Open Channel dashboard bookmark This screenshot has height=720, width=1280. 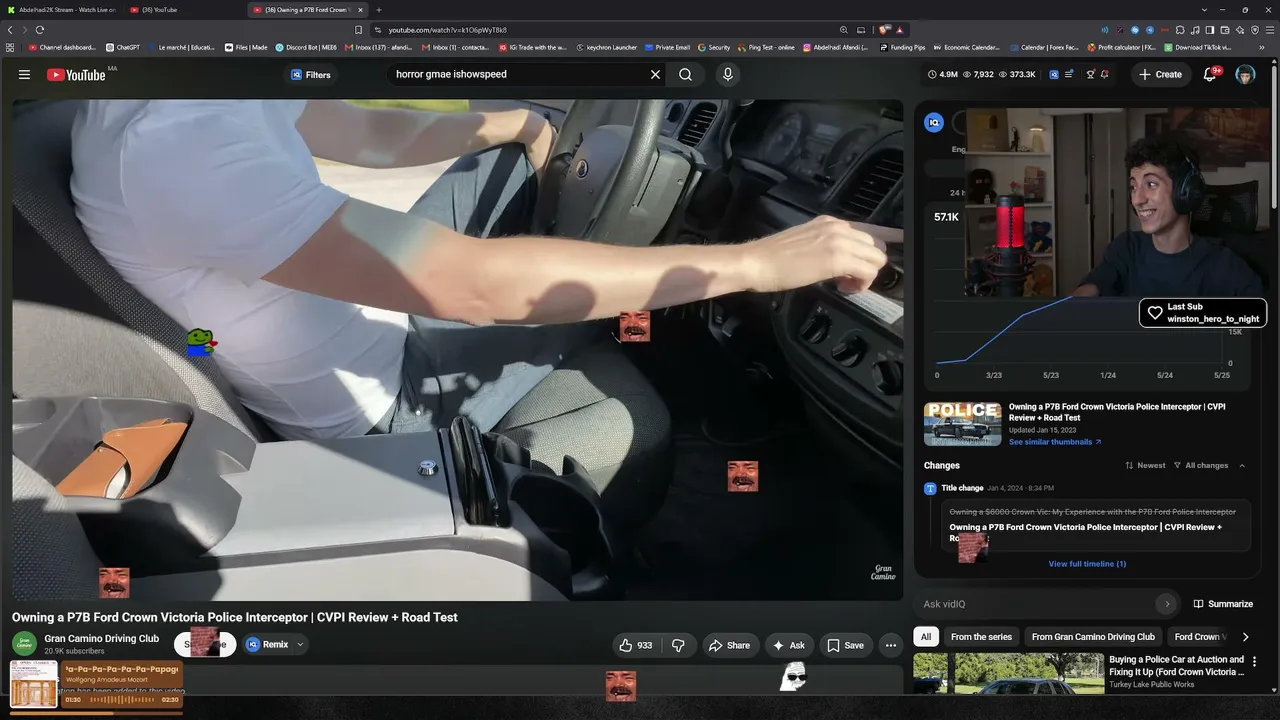pos(62,47)
